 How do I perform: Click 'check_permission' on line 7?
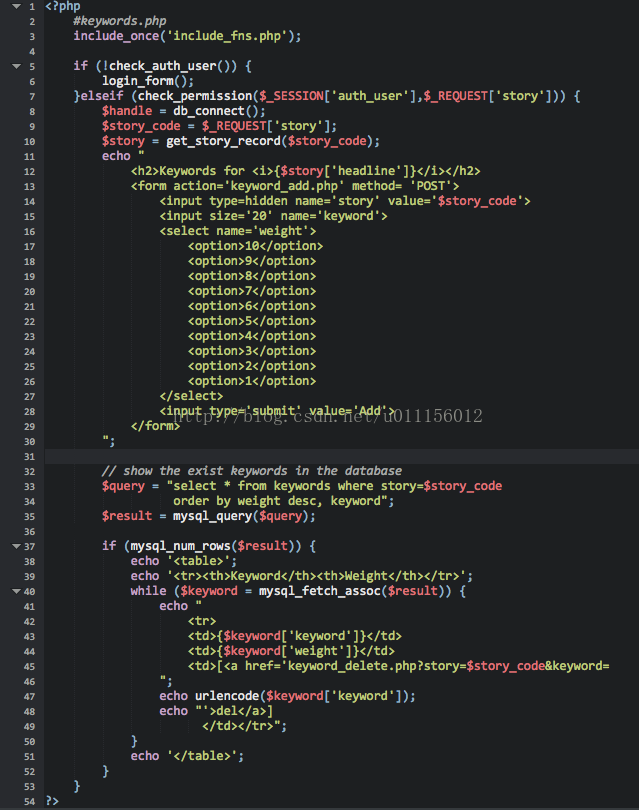point(195,96)
